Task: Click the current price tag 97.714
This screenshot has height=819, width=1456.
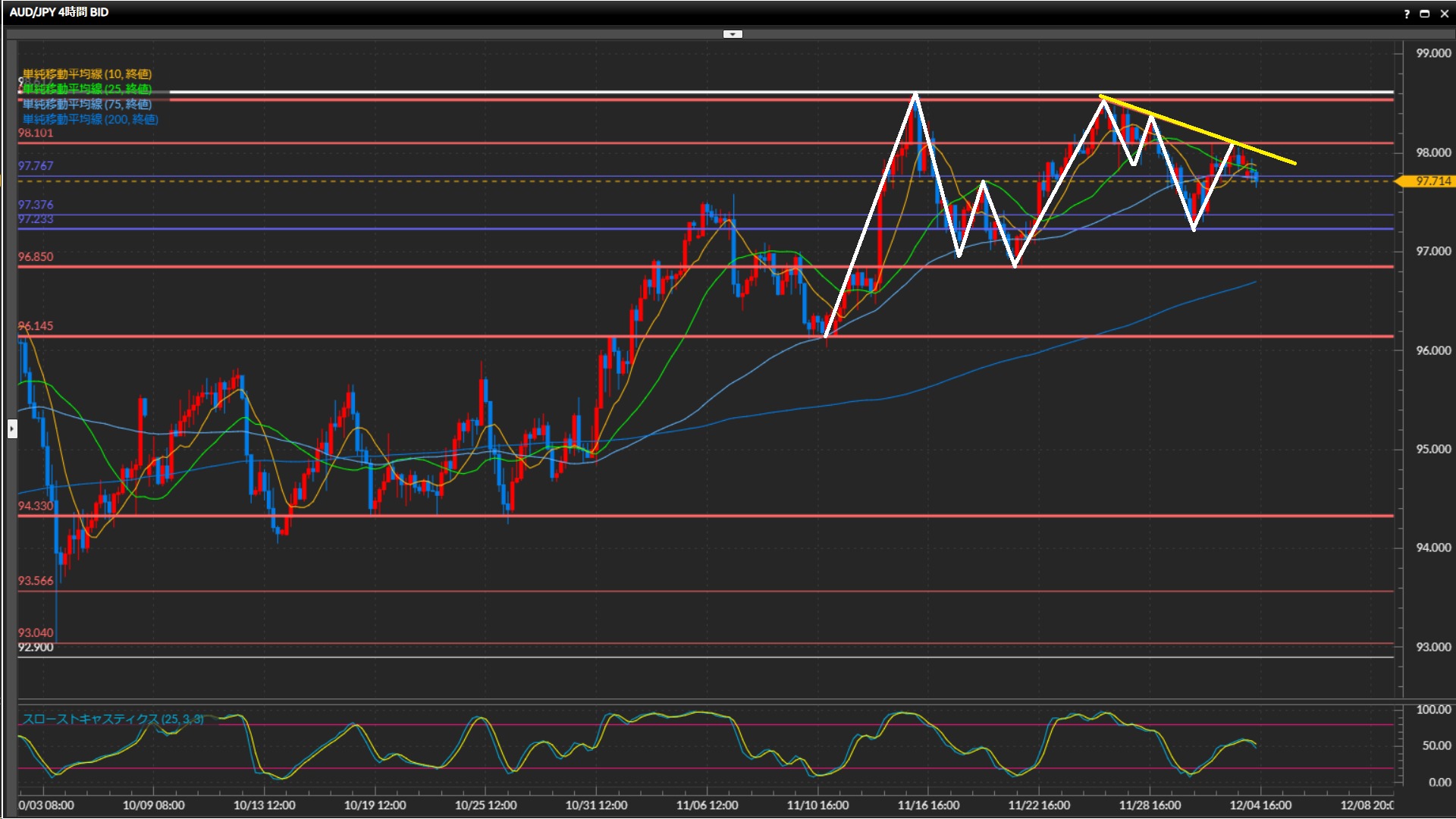Action: (1432, 181)
